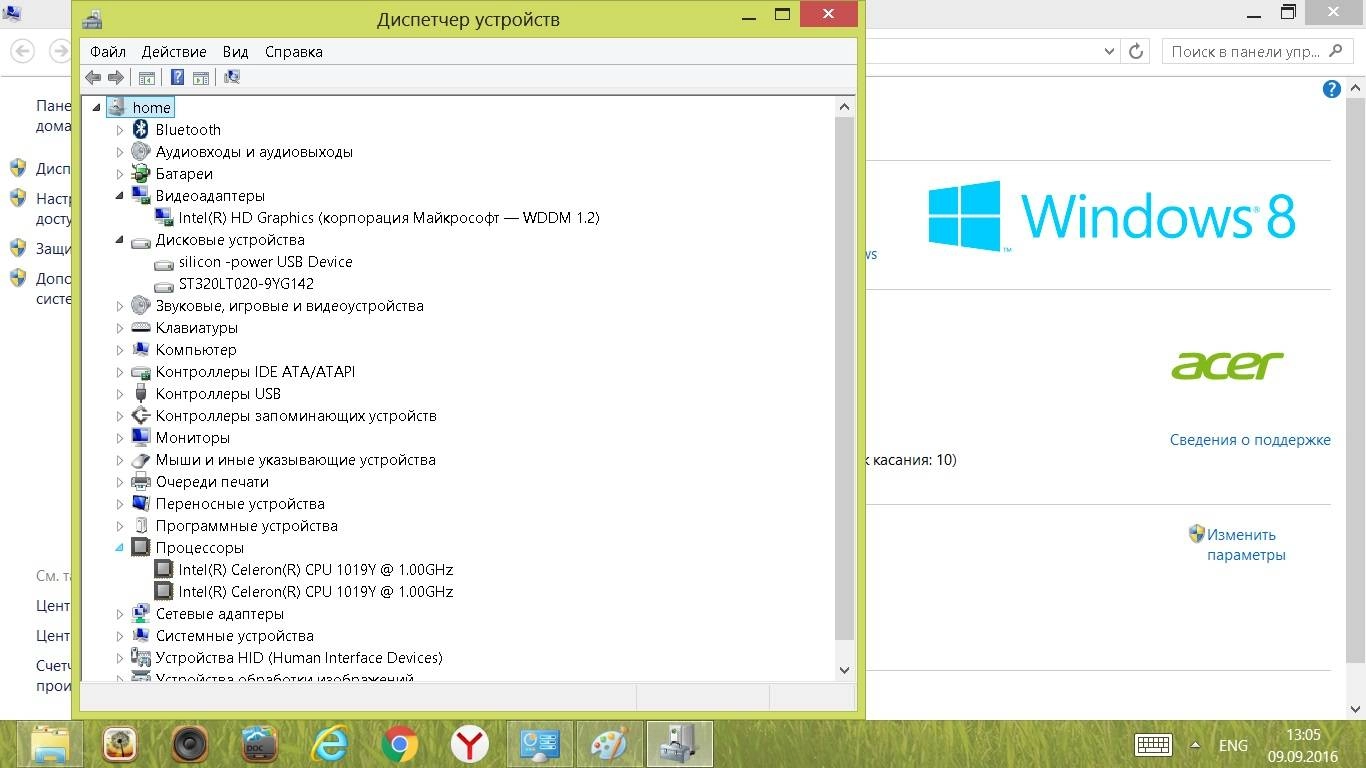
Task: Open the DOC app on the taskbar
Action: click(x=260, y=744)
